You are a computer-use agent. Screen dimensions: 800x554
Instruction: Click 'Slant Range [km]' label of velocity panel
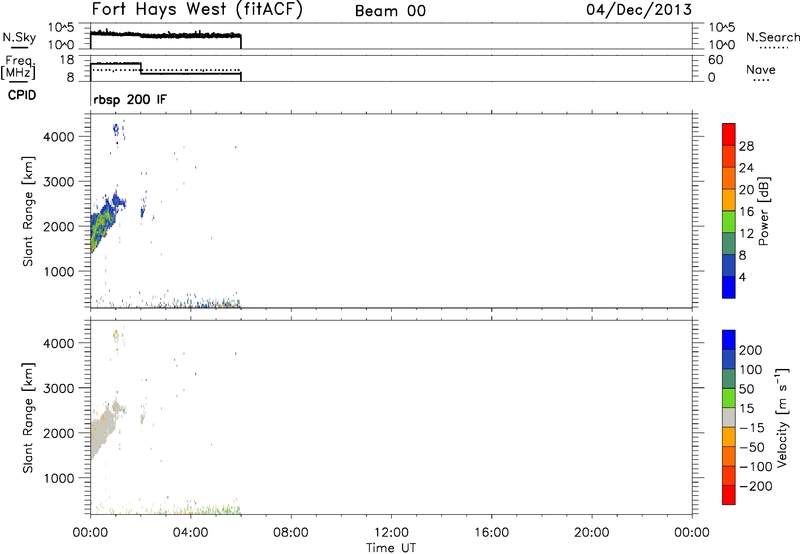28,418
